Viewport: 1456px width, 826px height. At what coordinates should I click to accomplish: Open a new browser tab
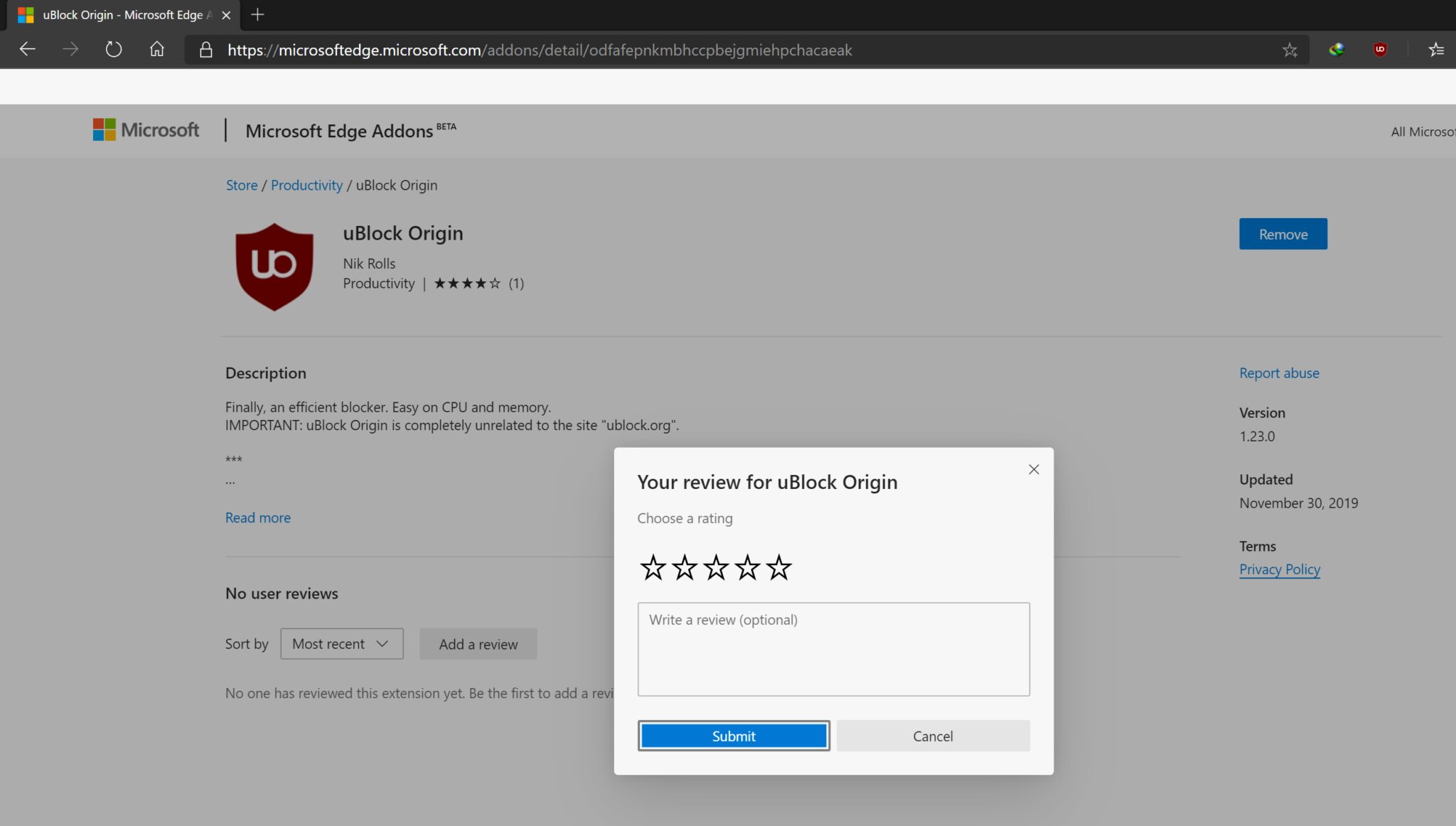(x=257, y=14)
